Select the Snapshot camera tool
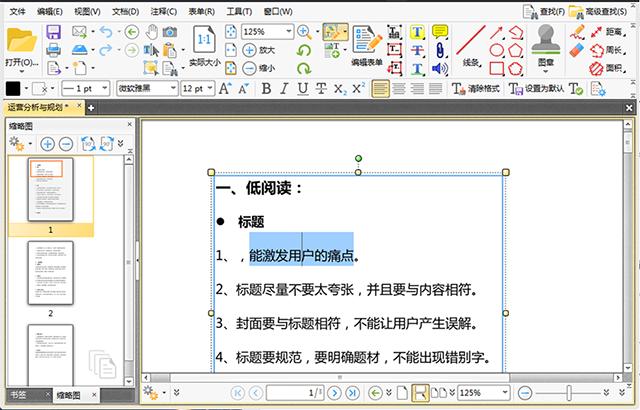Viewport: 640px width, 410px height. (x=170, y=31)
